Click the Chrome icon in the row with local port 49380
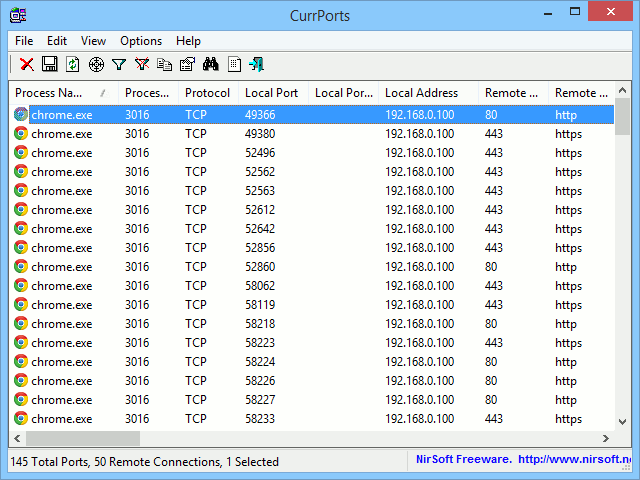 (x=21, y=133)
